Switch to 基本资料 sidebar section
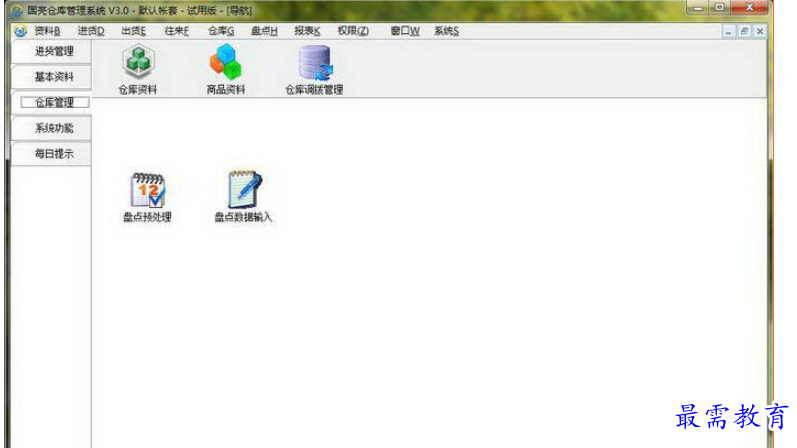This screenshot has height=448, width=797. click(51, 77)
